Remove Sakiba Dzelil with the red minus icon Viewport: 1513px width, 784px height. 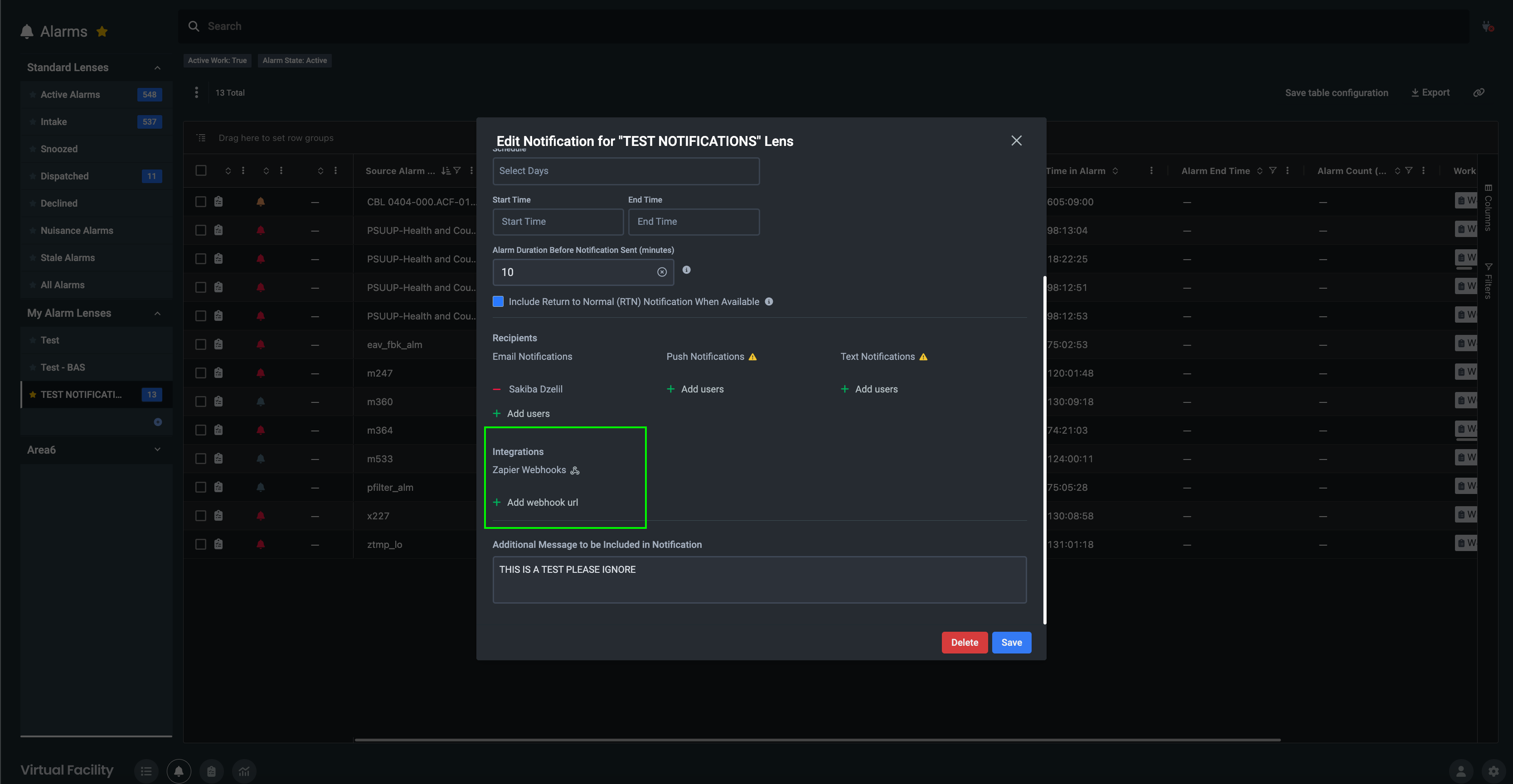coord(497,389)
